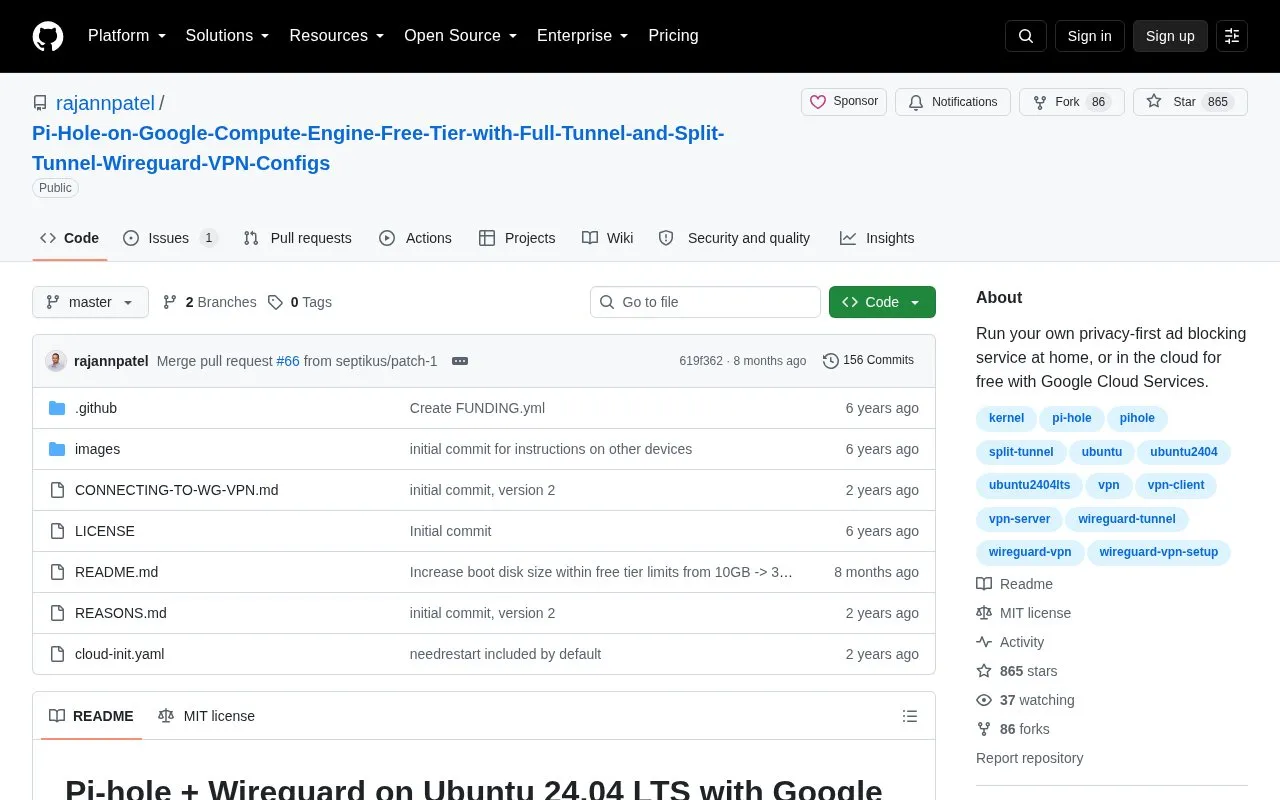
Task: Click the wireguard-vpn-setup topic tag
Action: pyautogui.click(x=1159, y=552)
